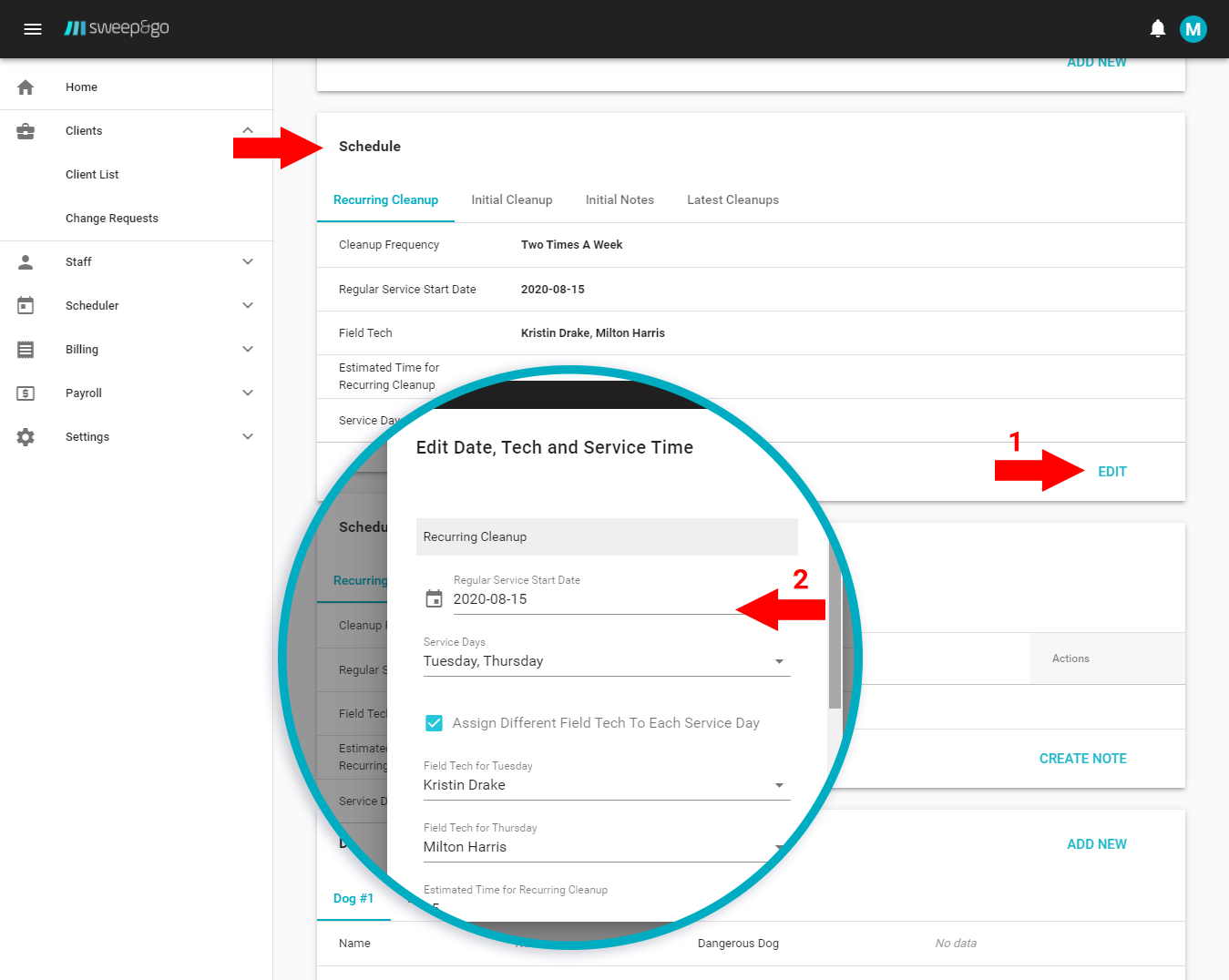Click 'Two Times A Week' value
Screen dimensions: 1229x980
click(571, 245)
